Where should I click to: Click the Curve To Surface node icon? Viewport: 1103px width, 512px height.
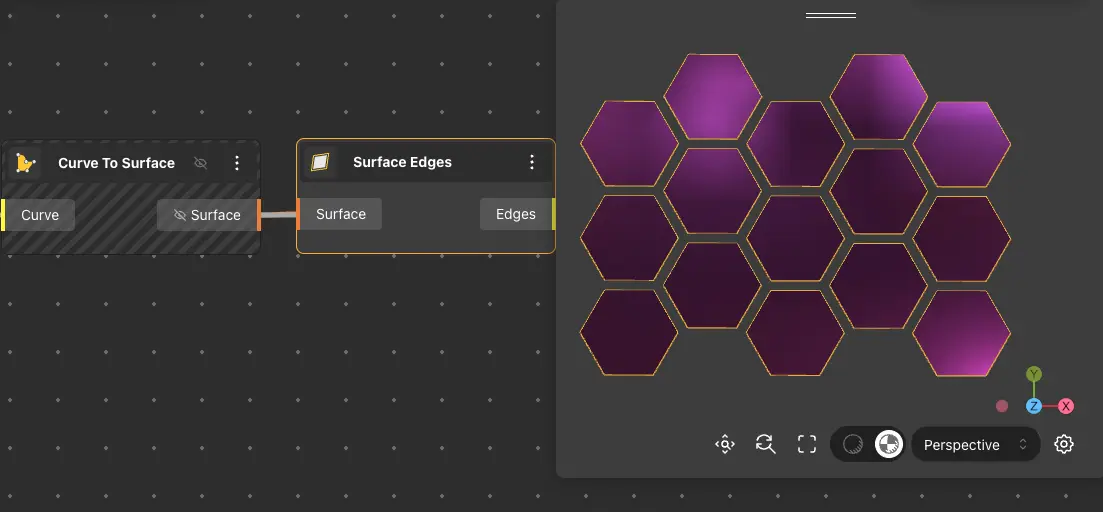pyautogui.click(x=27, y=163)
